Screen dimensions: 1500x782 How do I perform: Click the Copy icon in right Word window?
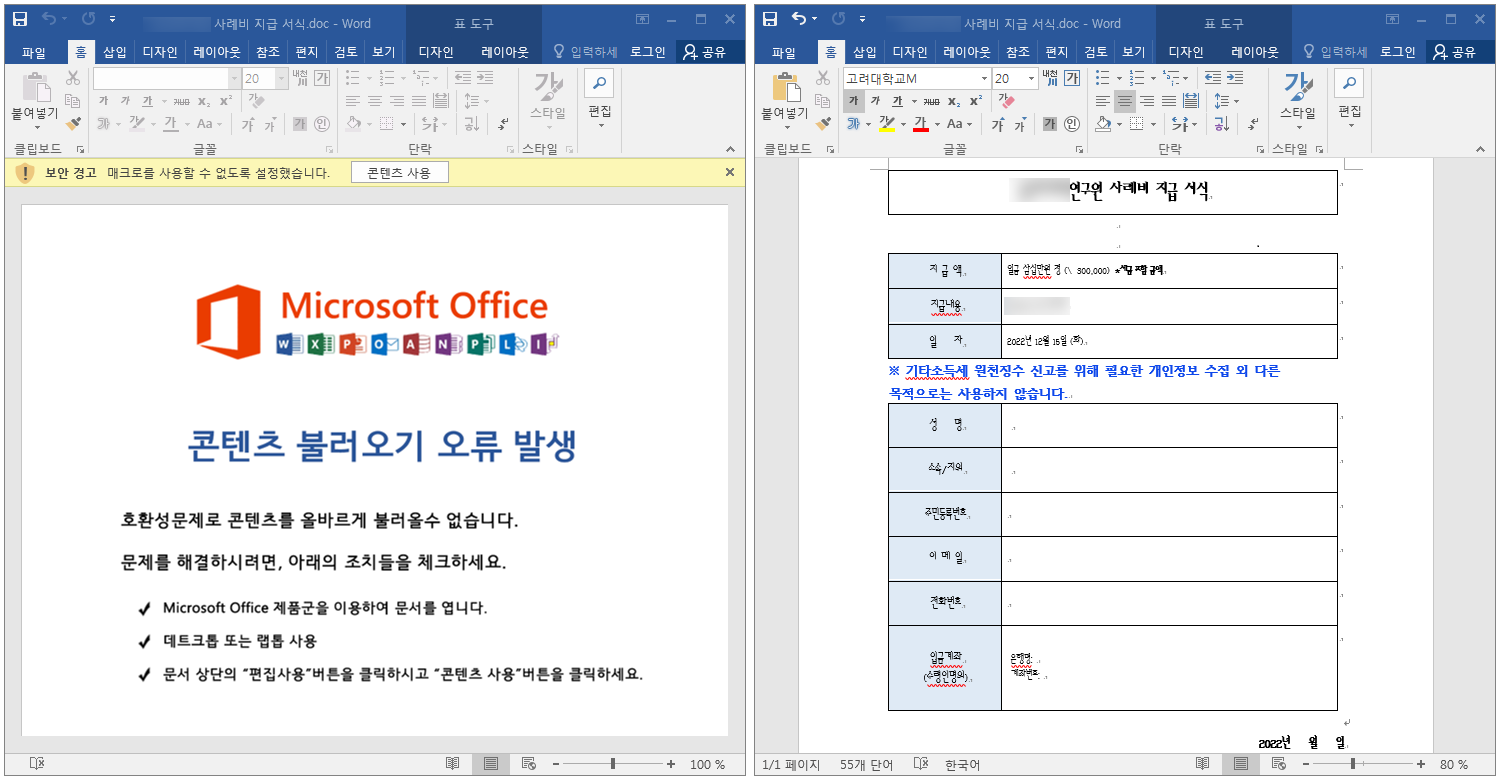[823, 101]
